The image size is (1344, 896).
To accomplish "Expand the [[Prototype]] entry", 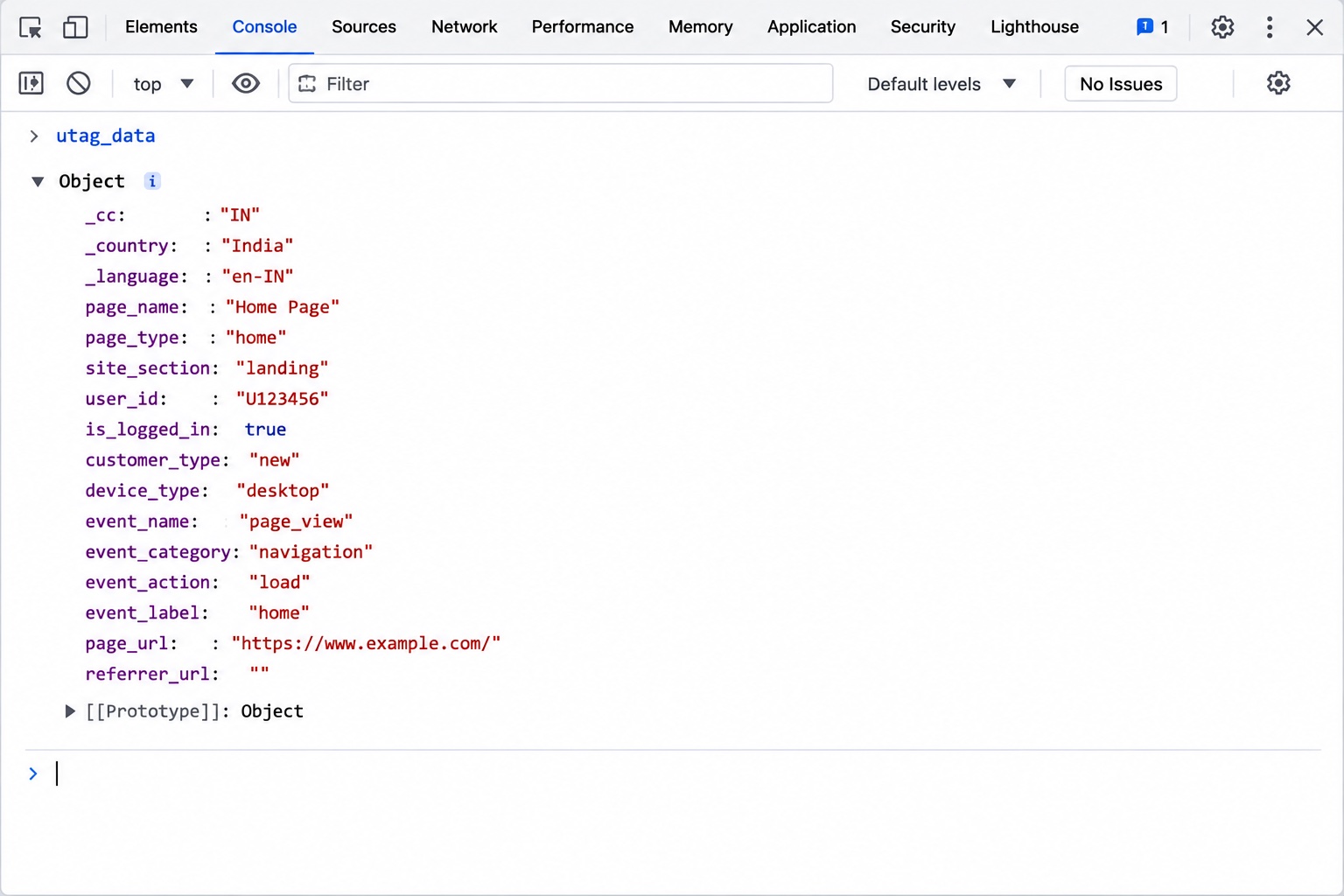I will coord(70,711).
